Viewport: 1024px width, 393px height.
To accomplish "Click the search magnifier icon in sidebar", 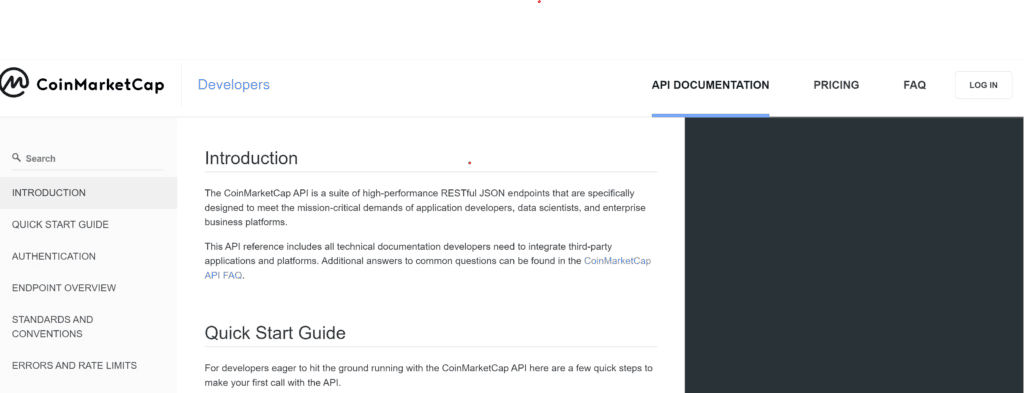I will 16,157.
